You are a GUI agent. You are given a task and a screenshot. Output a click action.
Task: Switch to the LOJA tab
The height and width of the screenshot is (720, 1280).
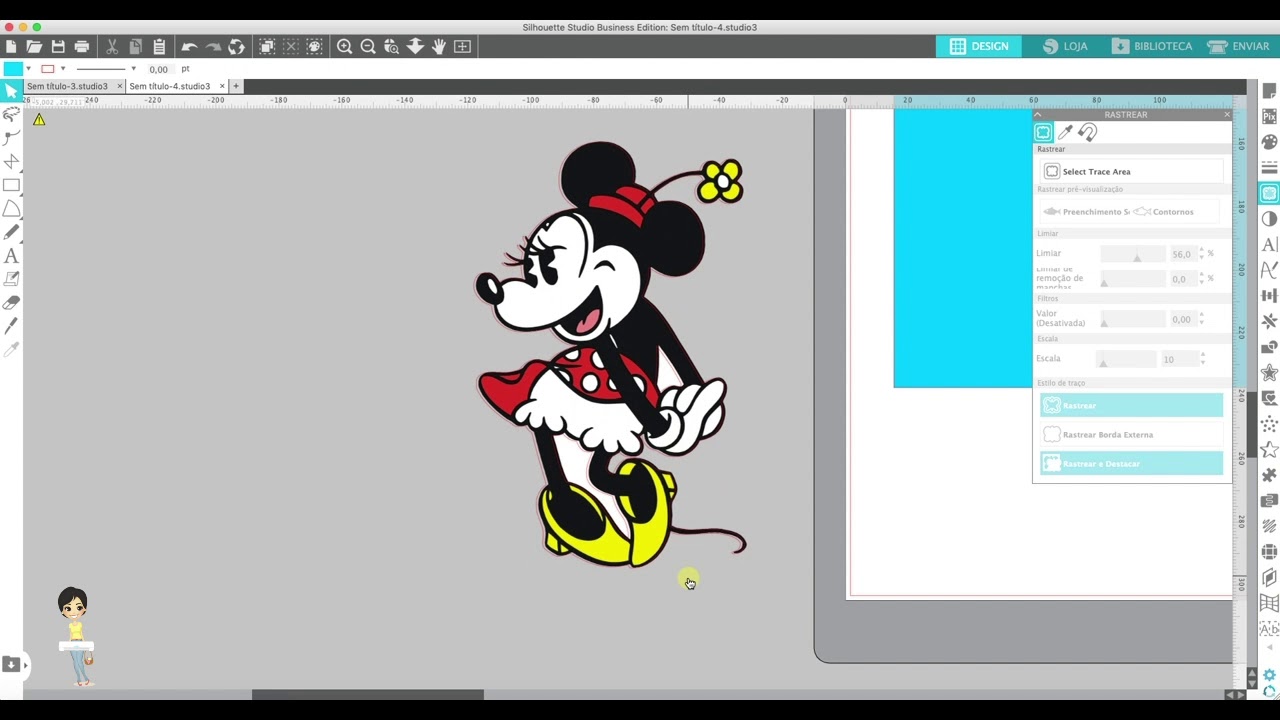click(x=1065, y=47)
